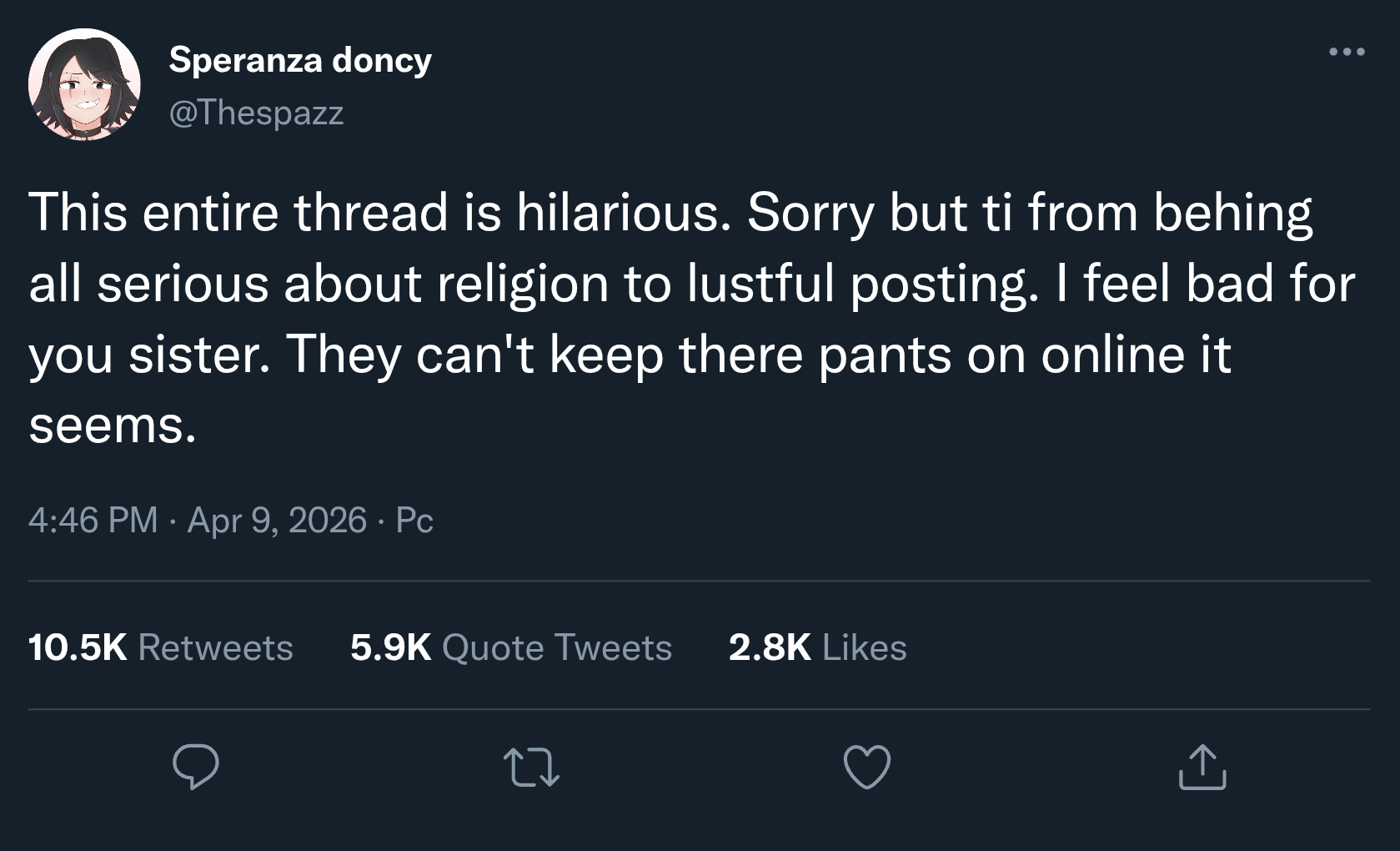Click the 10.5K retweet count

pos(78,647)
